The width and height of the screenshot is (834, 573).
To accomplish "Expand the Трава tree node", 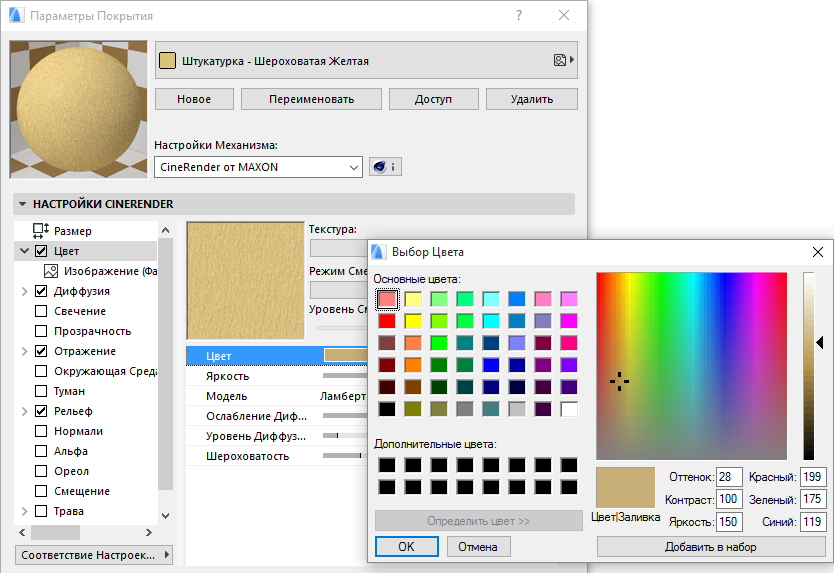I will pos(24,511).
